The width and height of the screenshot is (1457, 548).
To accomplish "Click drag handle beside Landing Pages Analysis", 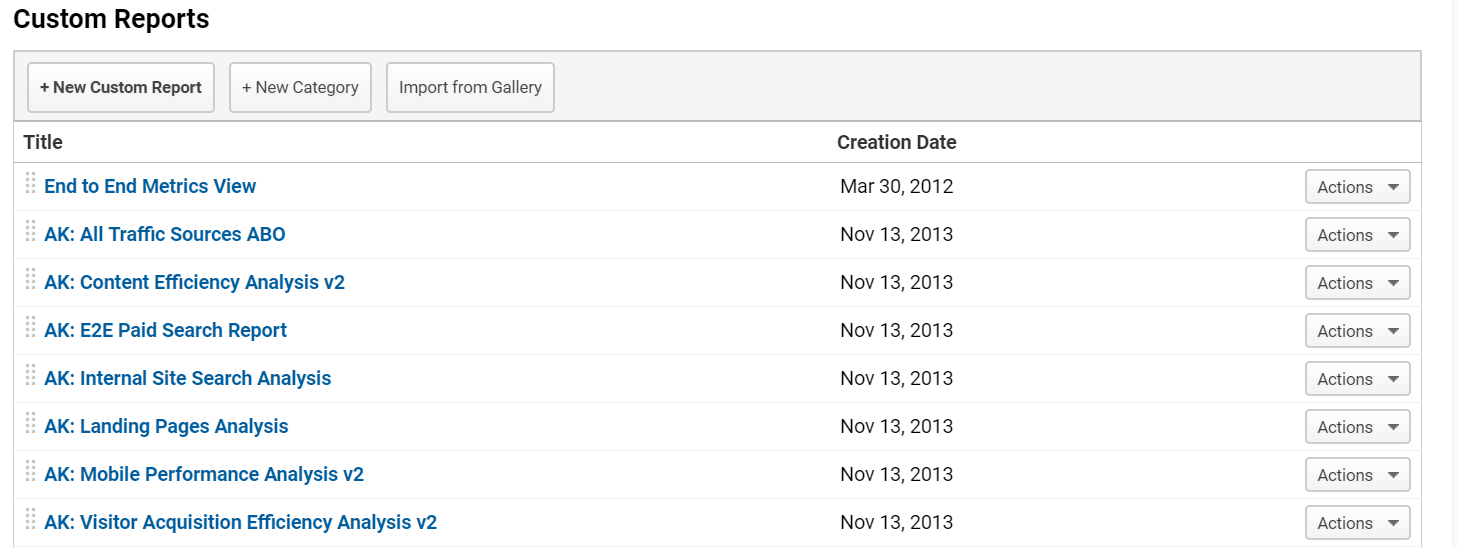I will pyautogui.click(x=30, y=424).
